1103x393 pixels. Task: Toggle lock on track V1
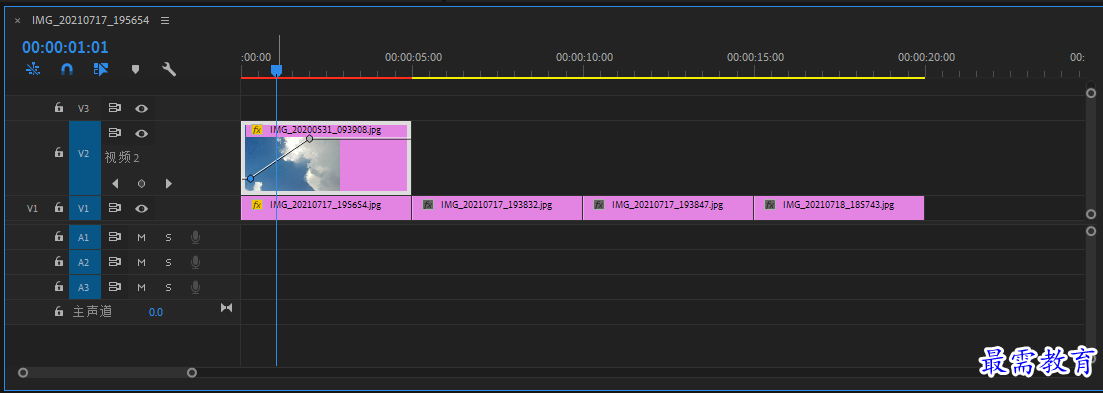coord(59,208)
